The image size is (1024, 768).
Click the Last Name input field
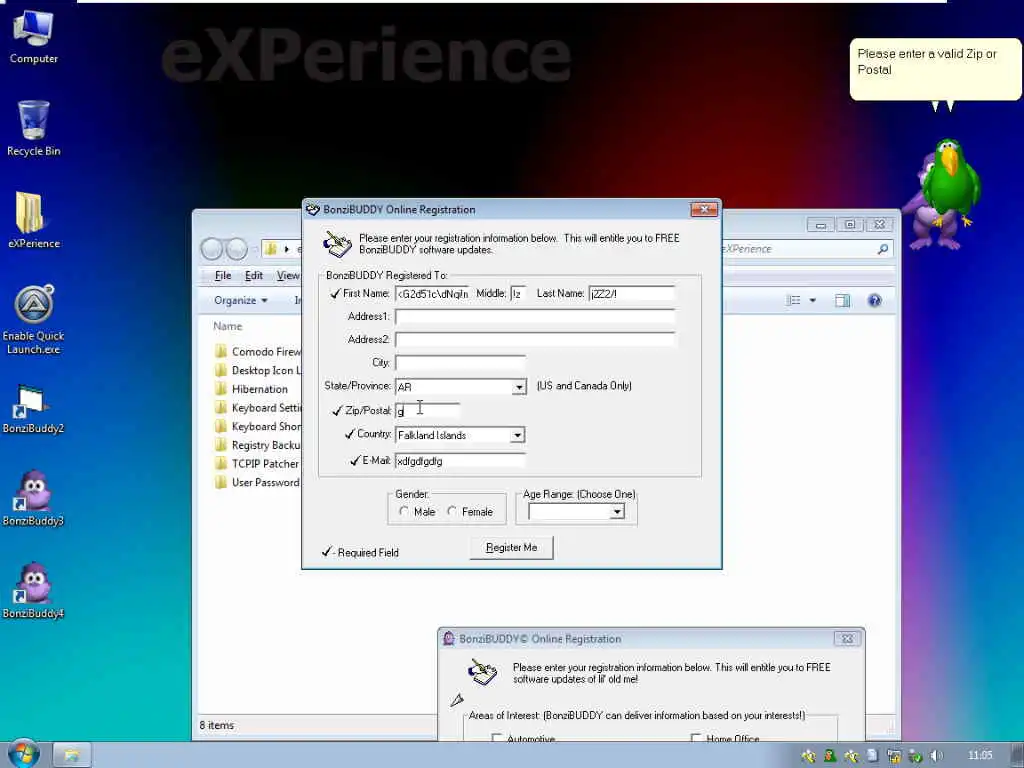click(x=632, y=294)
